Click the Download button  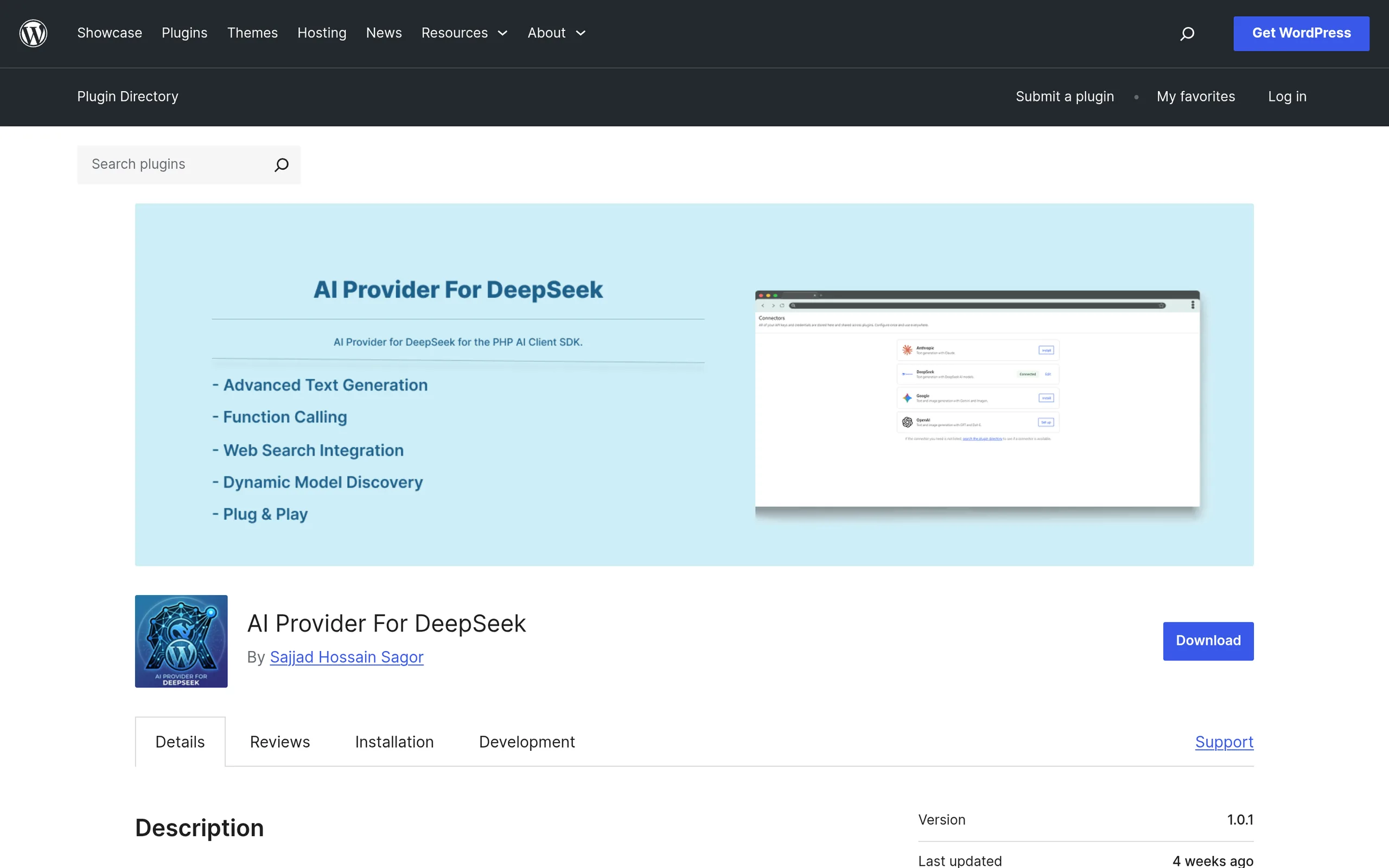(1208, 641)
